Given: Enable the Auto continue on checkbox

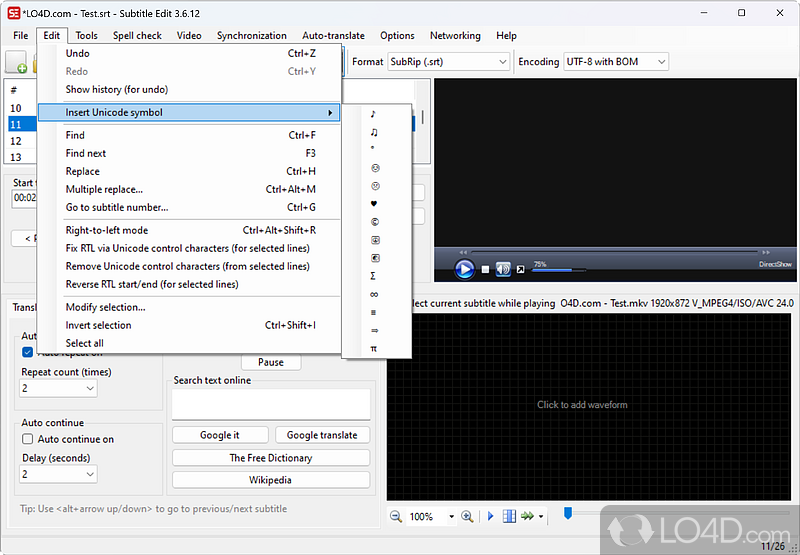Looking at the screenshot, I should [28, 439].
